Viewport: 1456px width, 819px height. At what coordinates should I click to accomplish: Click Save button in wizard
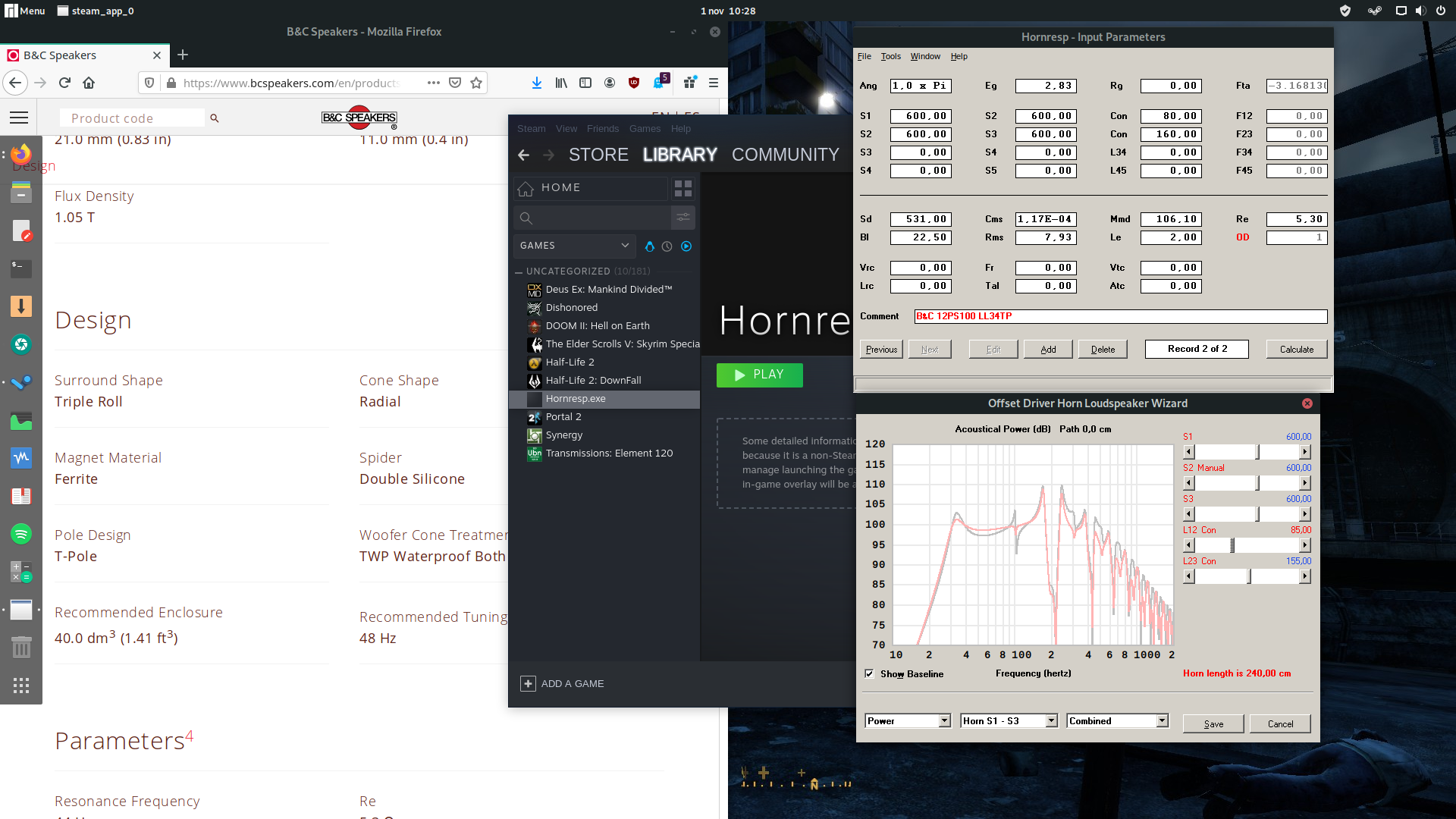(x=1213, y=724)
